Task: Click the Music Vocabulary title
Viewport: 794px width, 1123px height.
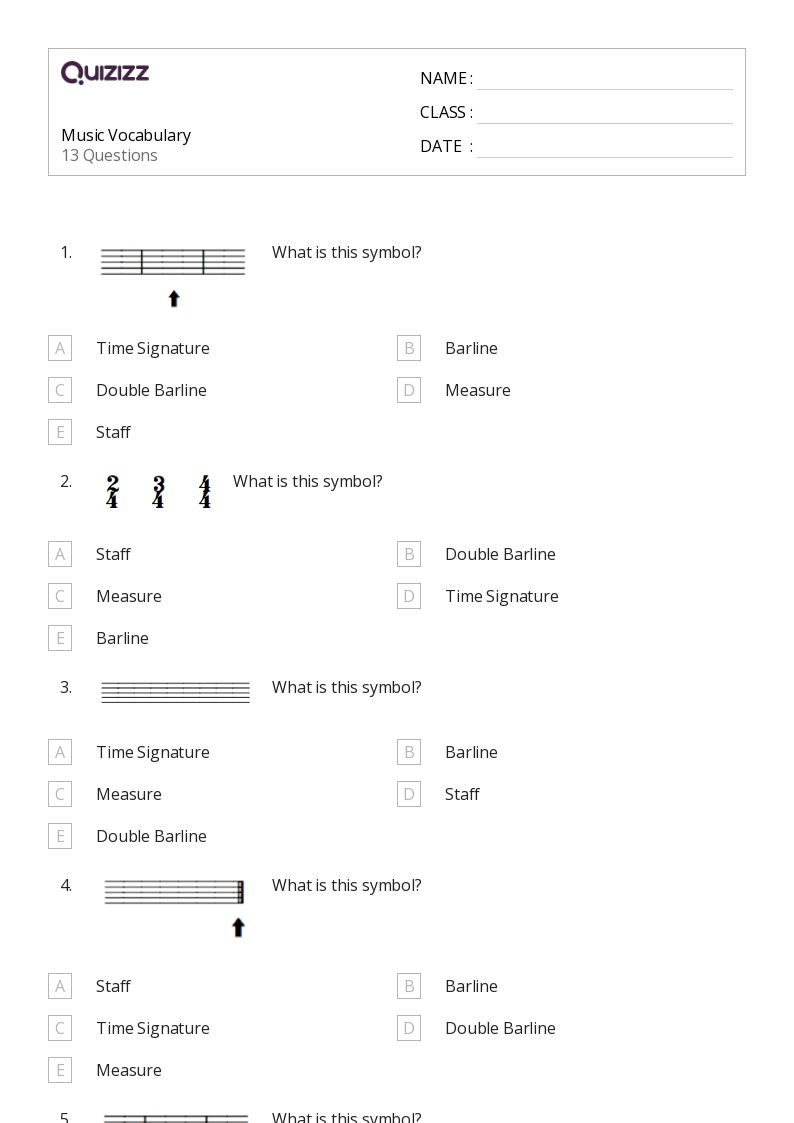Action: (126, 135)
